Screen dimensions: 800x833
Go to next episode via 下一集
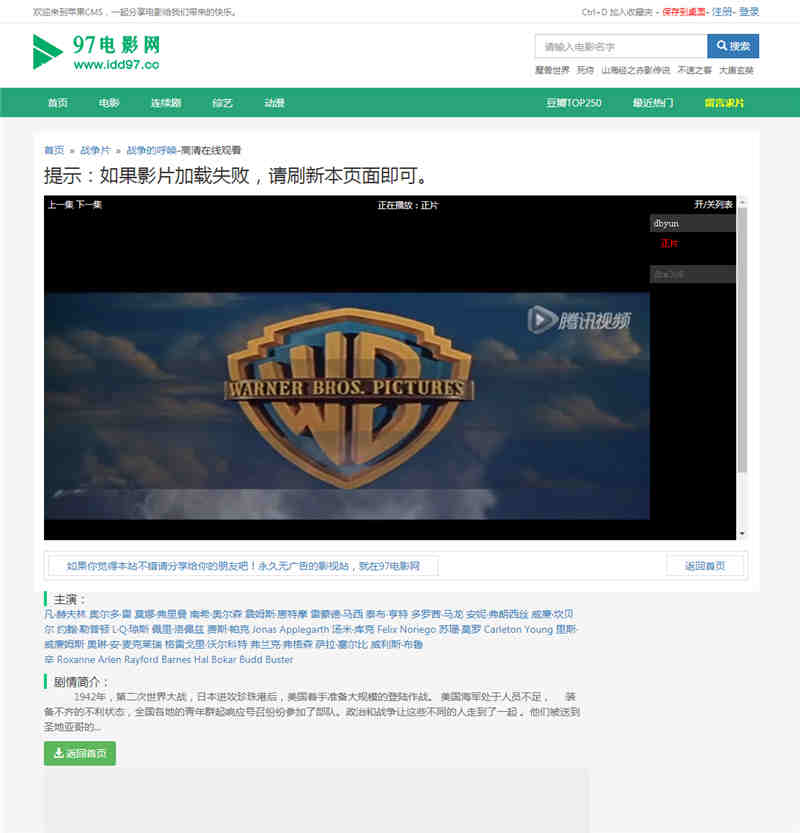(89, 205)
